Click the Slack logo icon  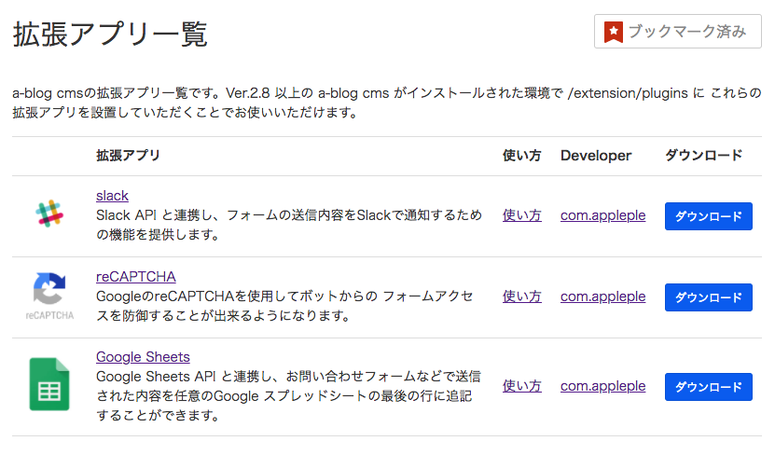point(49,215)
